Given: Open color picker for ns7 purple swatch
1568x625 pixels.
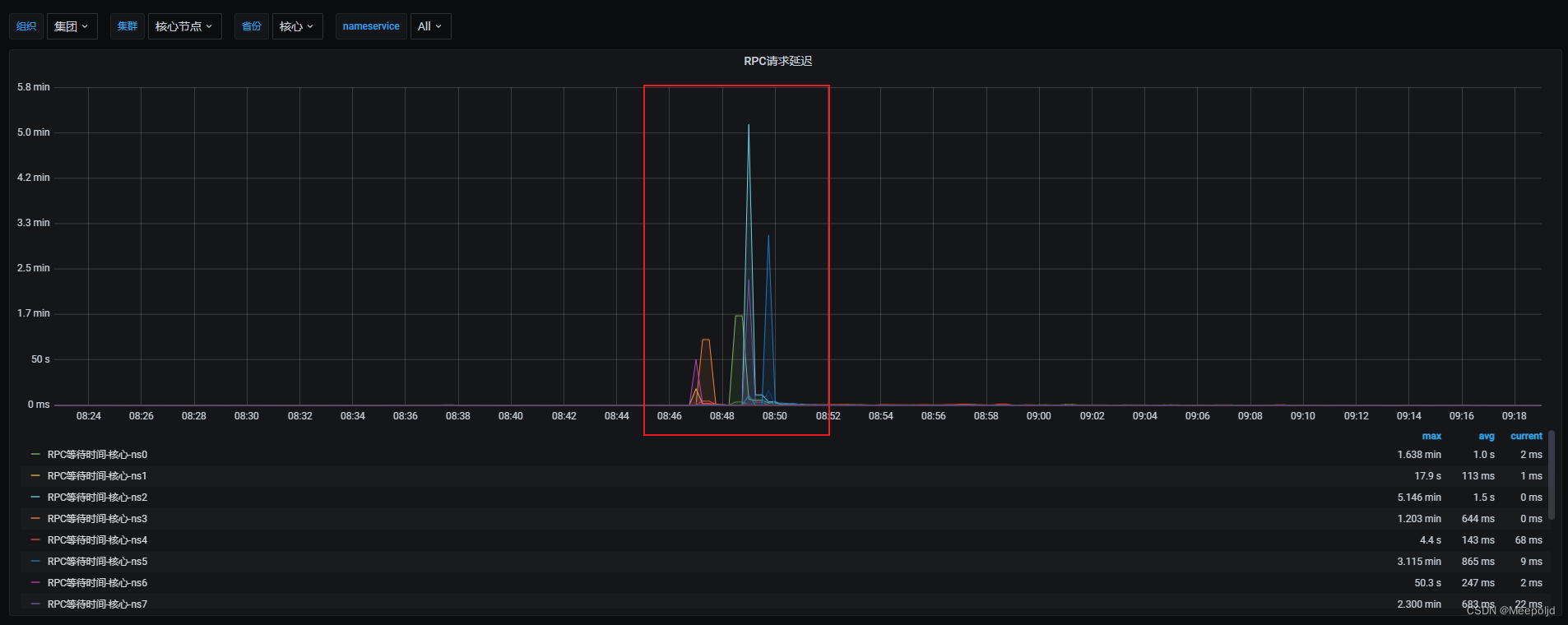Looking at the screenshot, I should coord(35,604).
